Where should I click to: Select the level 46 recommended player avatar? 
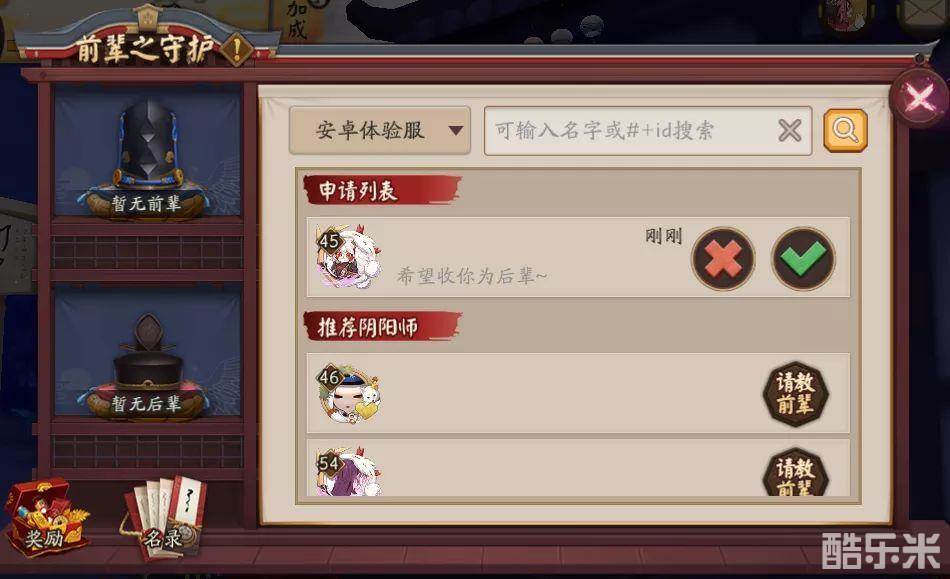pyautogui.click(x=348, y=393)
